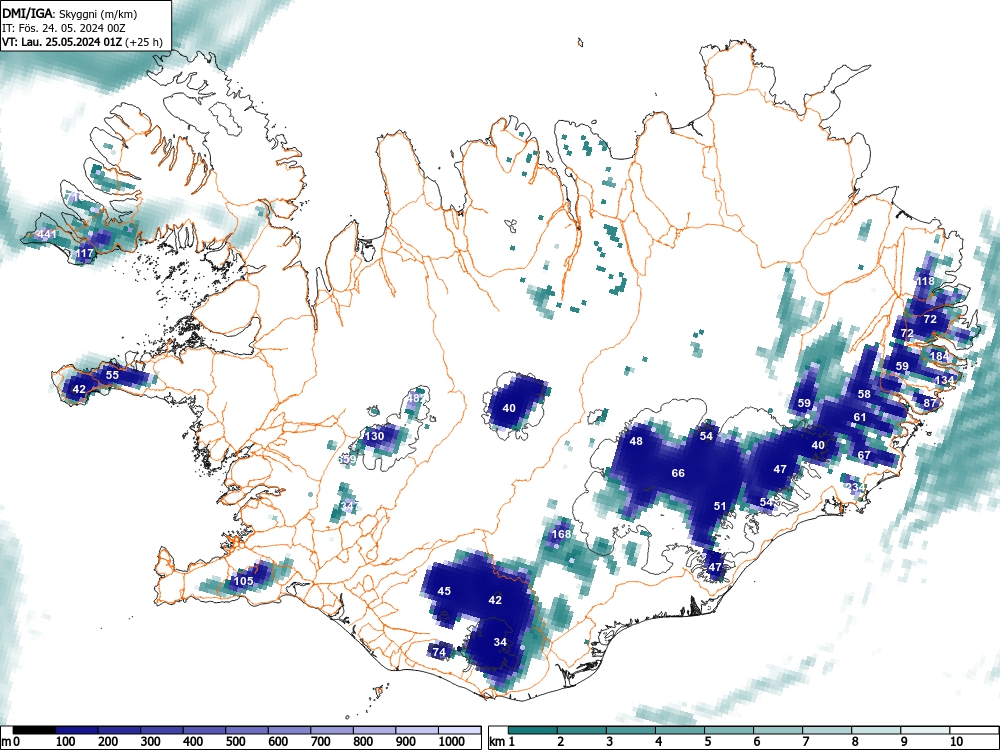The height and width of the screenshot is (750, 1000).
Task: Click the dark teal 1–2 km swatch
Action: click(533, 730)
